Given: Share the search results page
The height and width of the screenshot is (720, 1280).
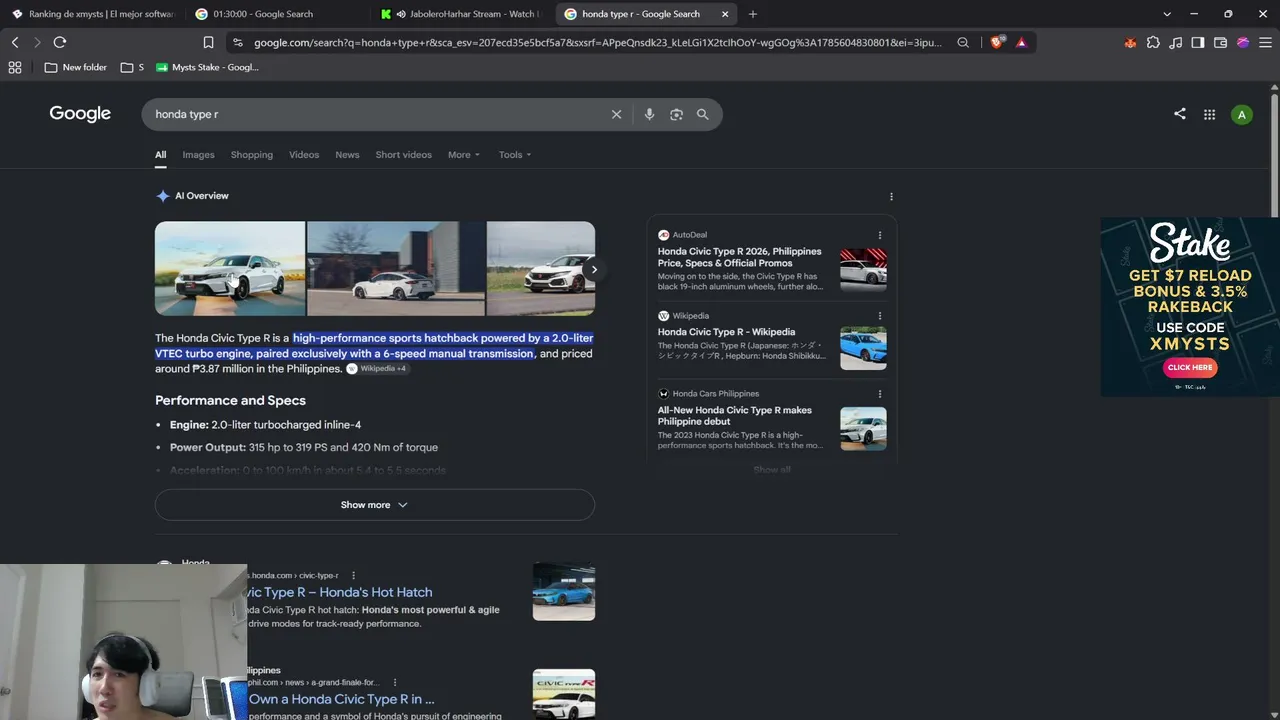Looking at the screenshot, I should coord(1180,114).
